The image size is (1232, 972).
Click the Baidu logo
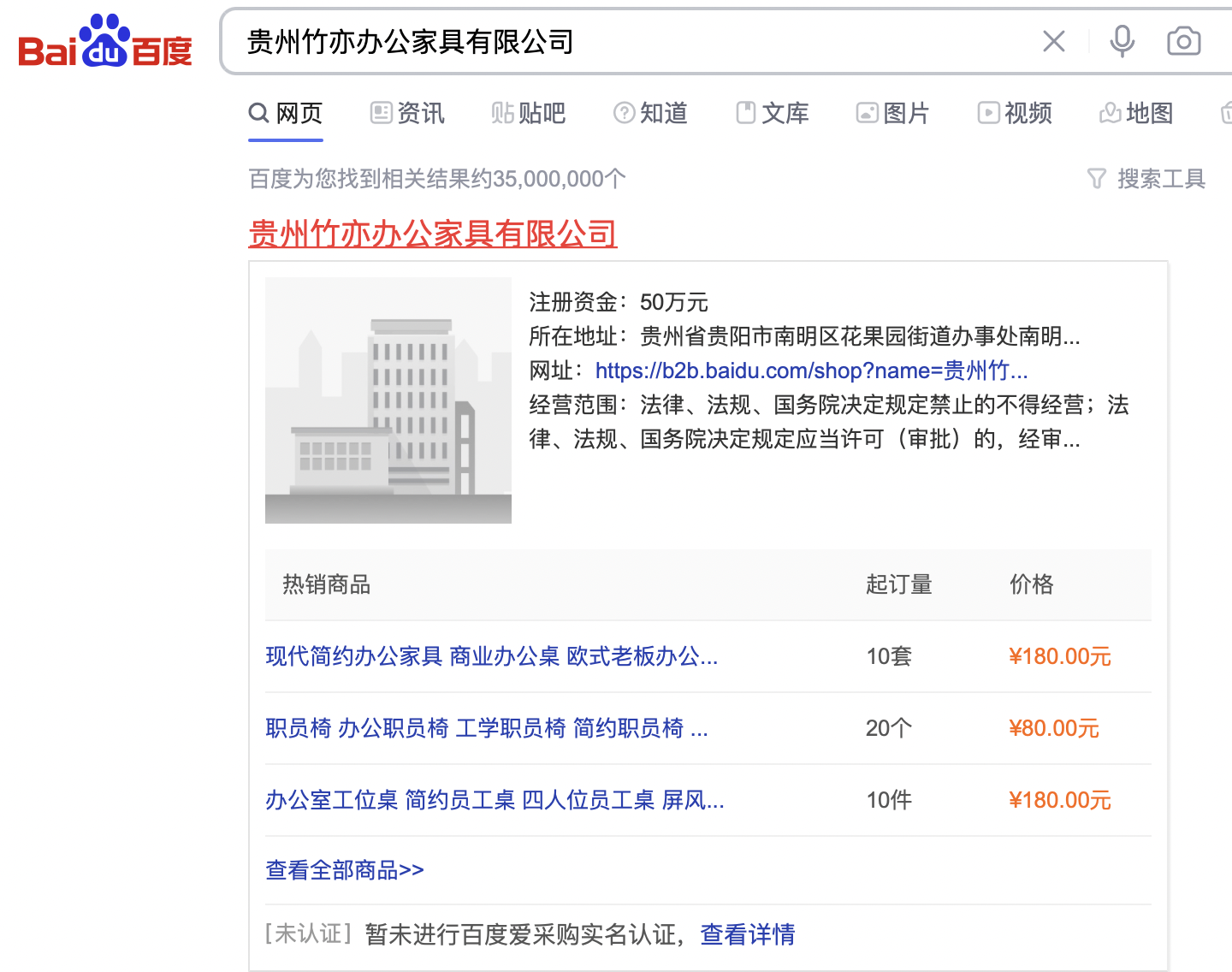pos(105,41)
